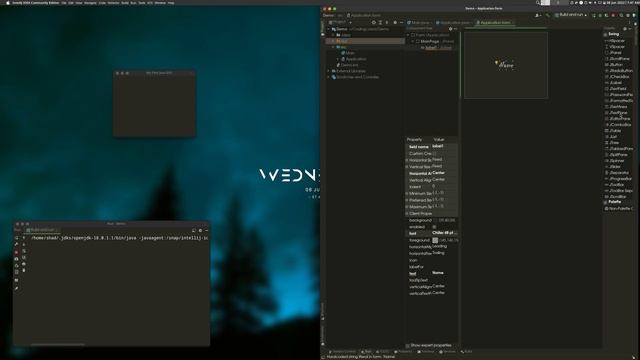The image size is (640, 360).
Task: Expand the Application node in the project tree
Action: click(338, 59)
